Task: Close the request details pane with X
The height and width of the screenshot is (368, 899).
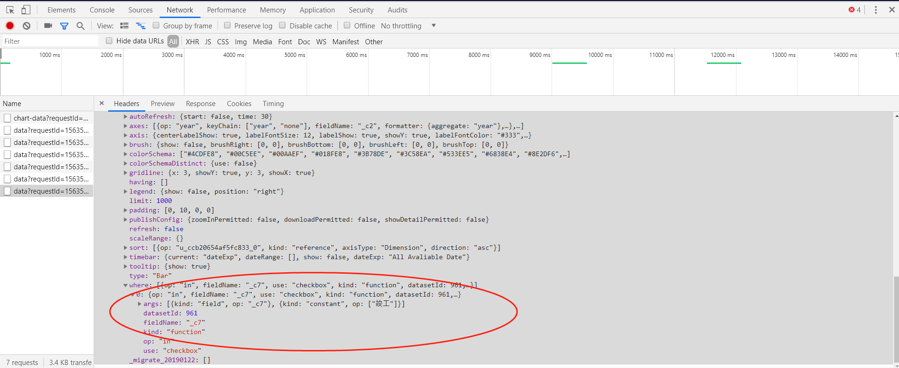Action: [101, 103]
